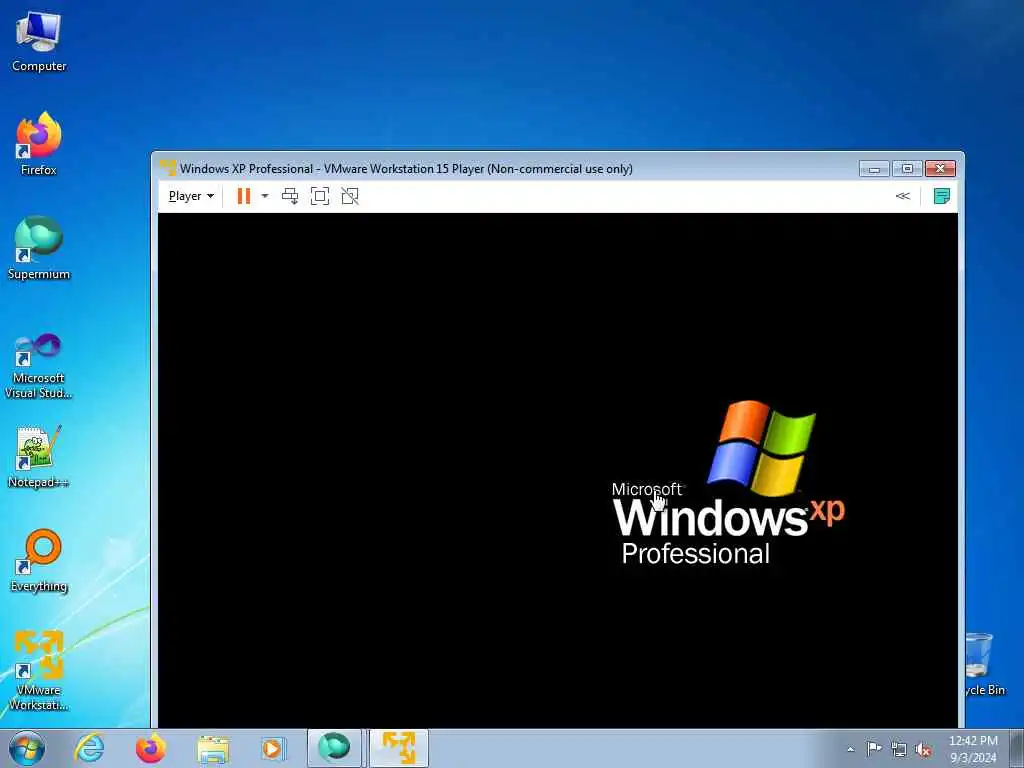Pause the virtual machine with the orange button
The height and width of the screenshot is (768, 1024).
[x=244, y=196]
